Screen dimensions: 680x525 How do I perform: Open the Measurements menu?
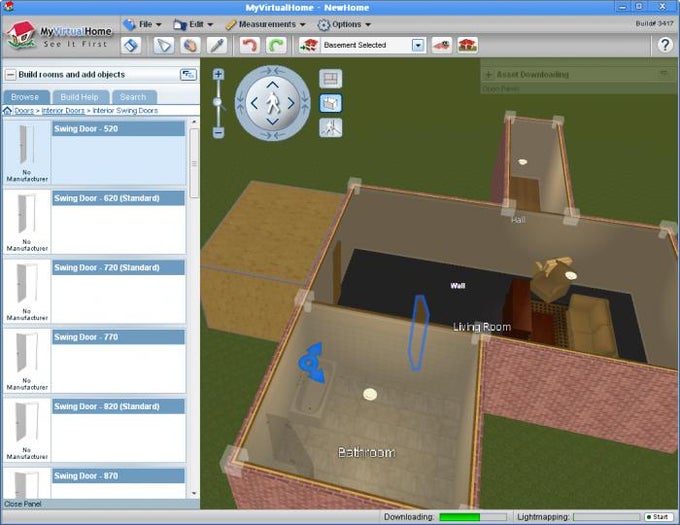tap(266, 24)
